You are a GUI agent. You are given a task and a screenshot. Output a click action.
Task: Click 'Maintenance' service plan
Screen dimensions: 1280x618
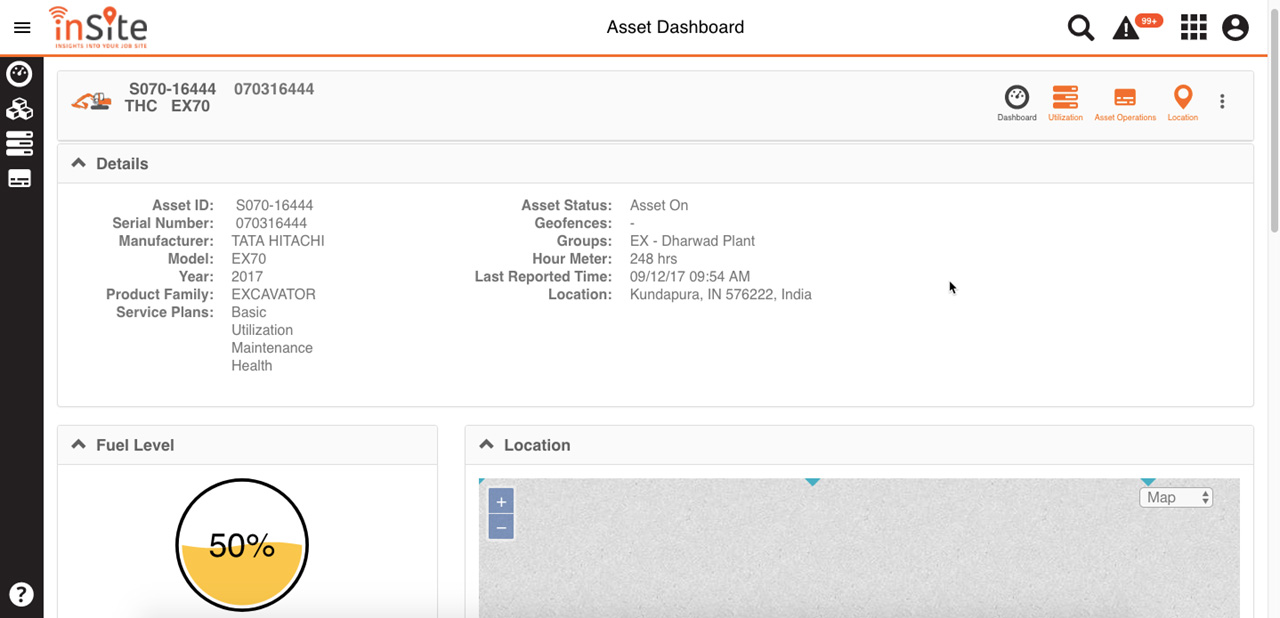[x=272, y=348]
